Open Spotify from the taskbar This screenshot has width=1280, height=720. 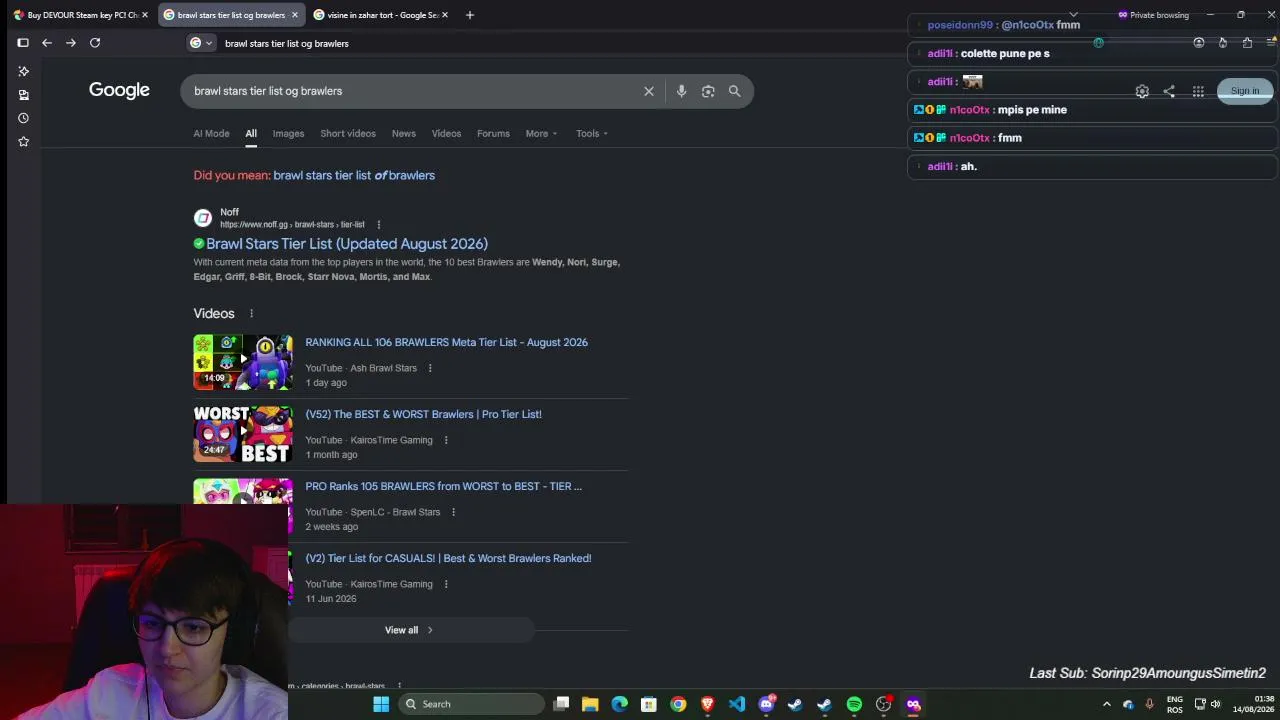click(854, 704)
